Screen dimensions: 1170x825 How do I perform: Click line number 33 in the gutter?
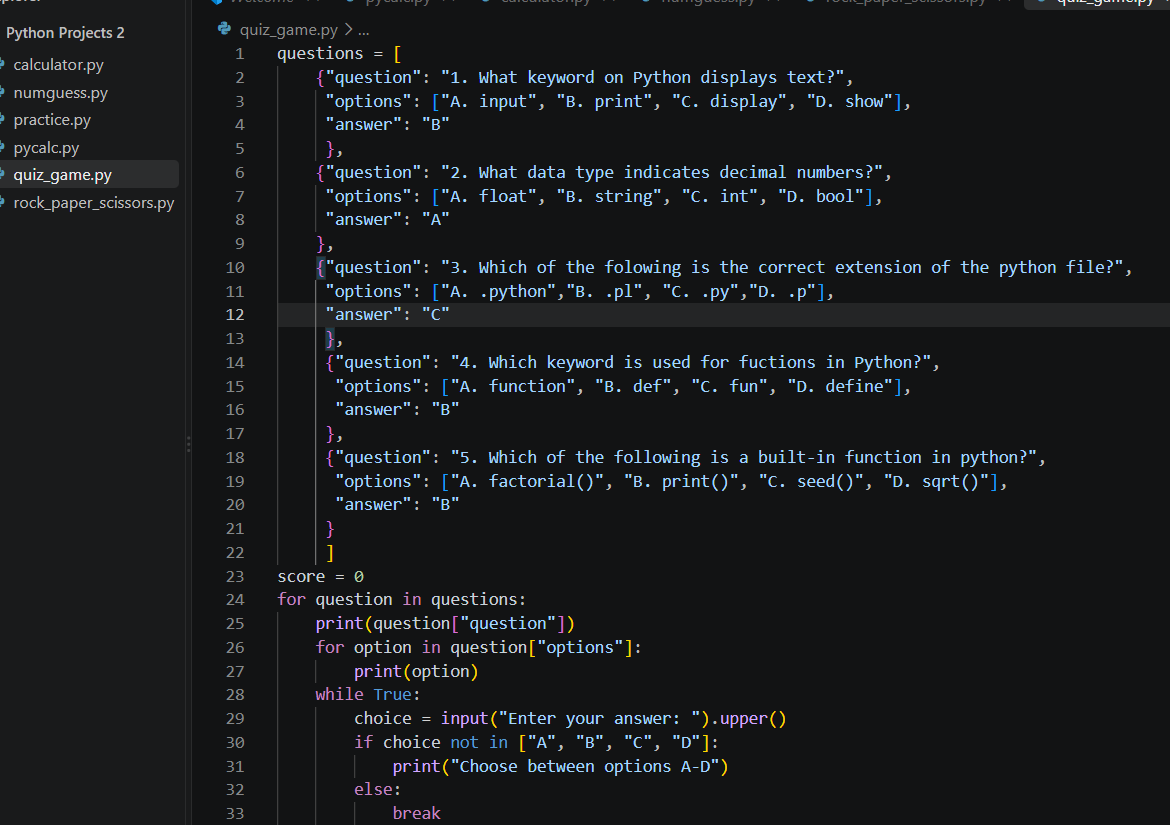coord(235,814)
